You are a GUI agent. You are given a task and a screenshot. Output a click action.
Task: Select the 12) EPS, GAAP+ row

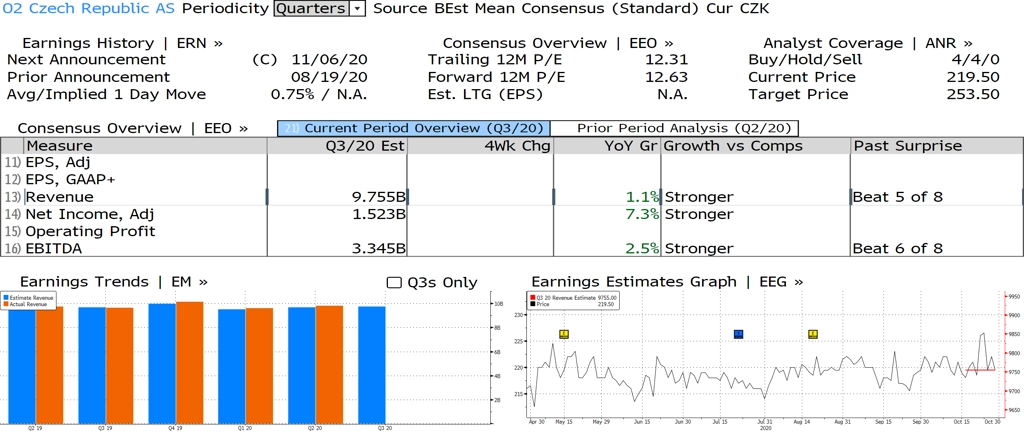coord(511,179)
